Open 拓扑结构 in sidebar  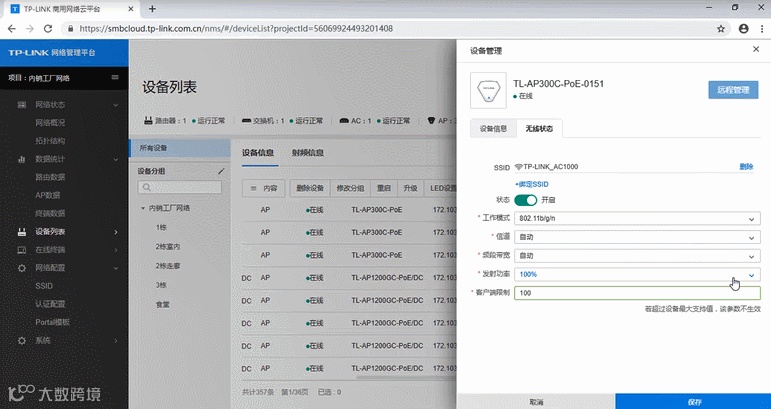coord(50,141)
